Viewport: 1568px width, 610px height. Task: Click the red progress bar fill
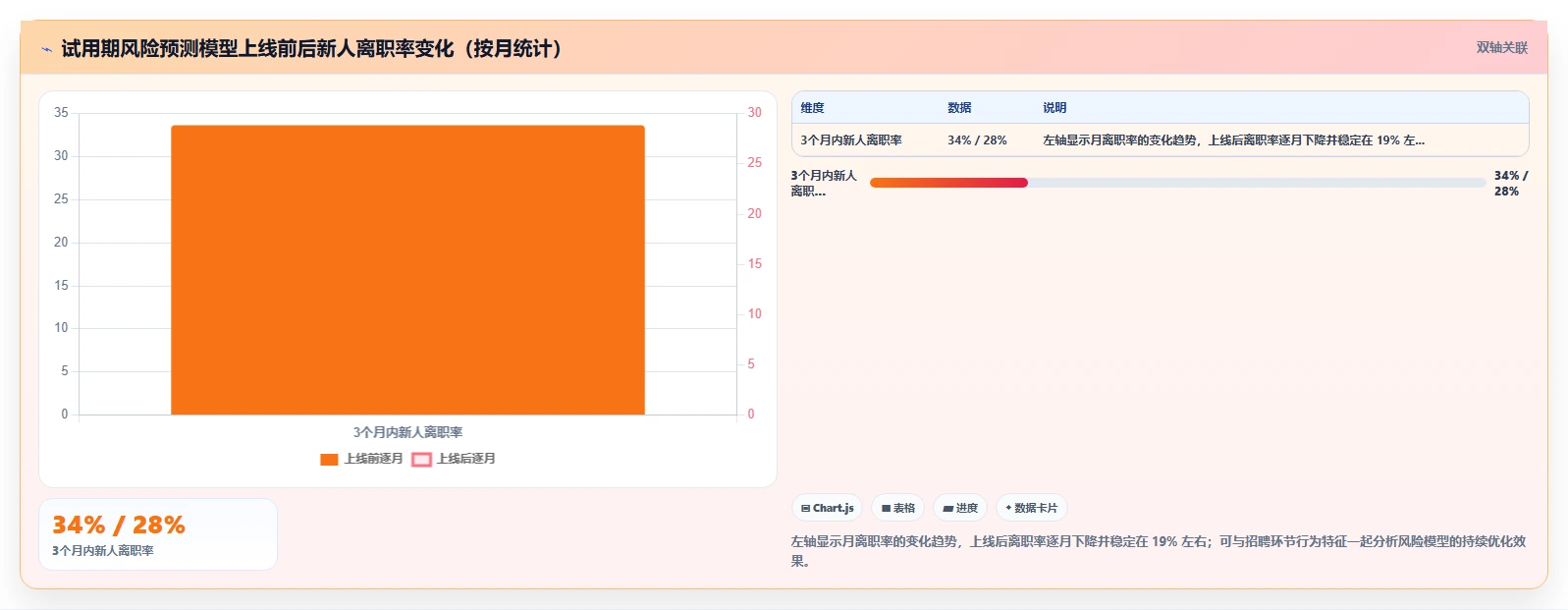pyautogui.click(x=948, y=183)
